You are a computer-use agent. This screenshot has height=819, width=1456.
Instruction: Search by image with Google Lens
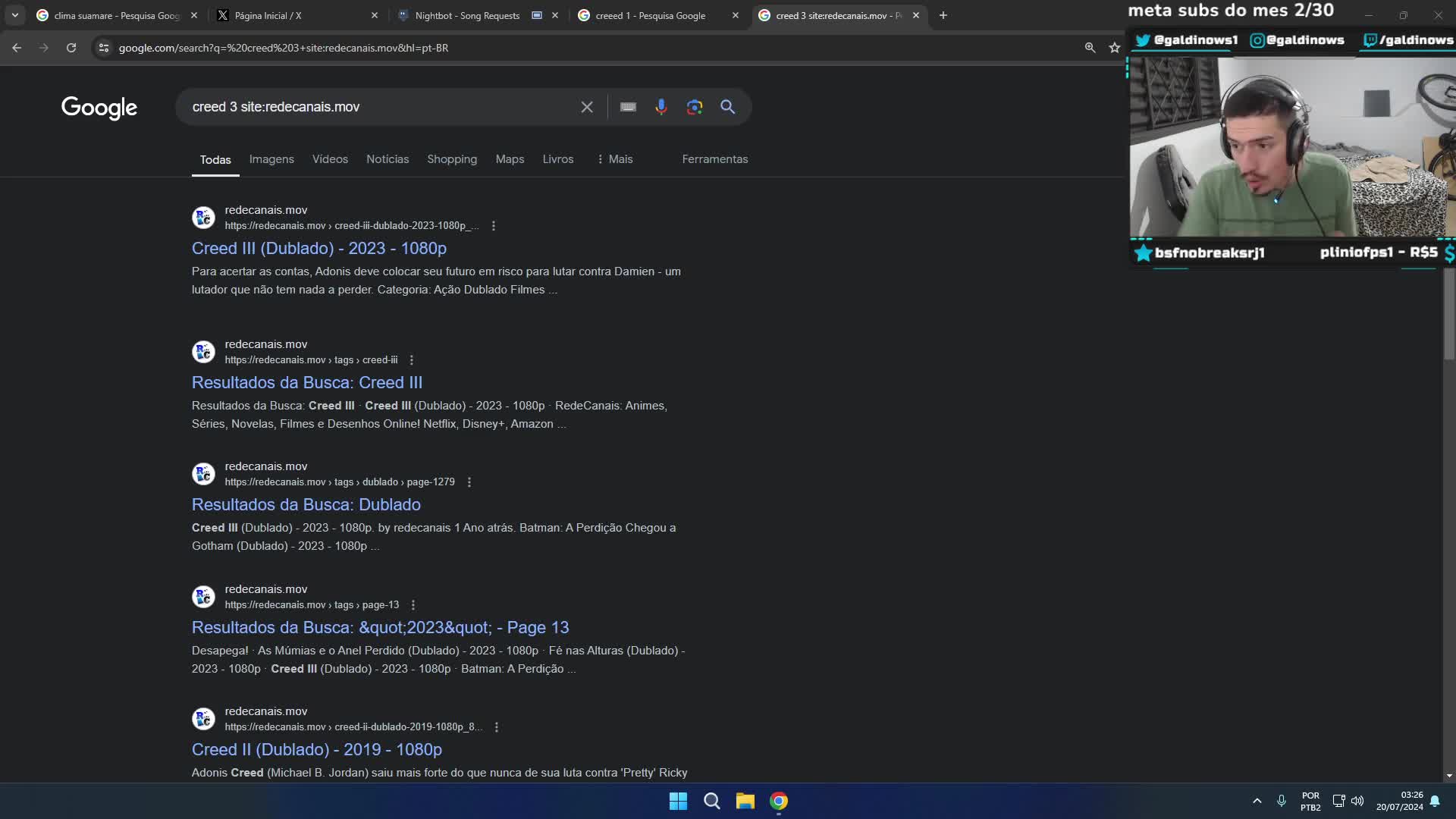tap(695, 107)
